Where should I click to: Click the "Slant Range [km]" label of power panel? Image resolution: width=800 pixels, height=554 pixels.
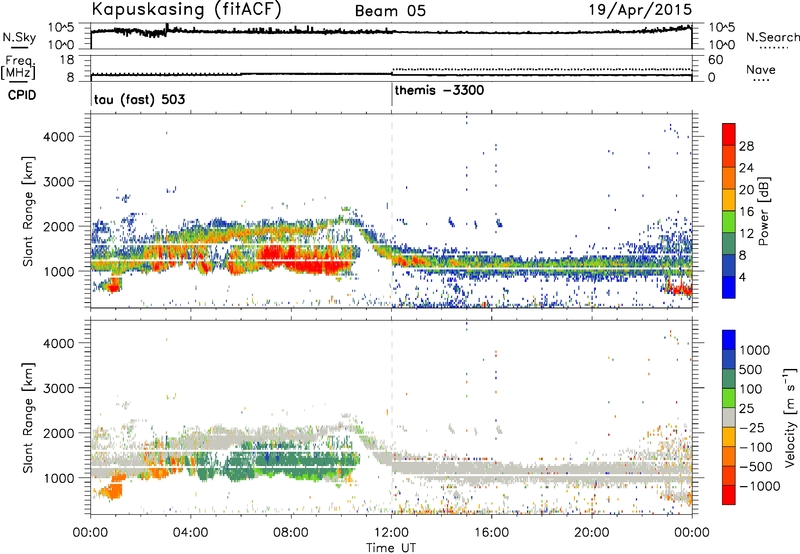click(x=28, y=211)
